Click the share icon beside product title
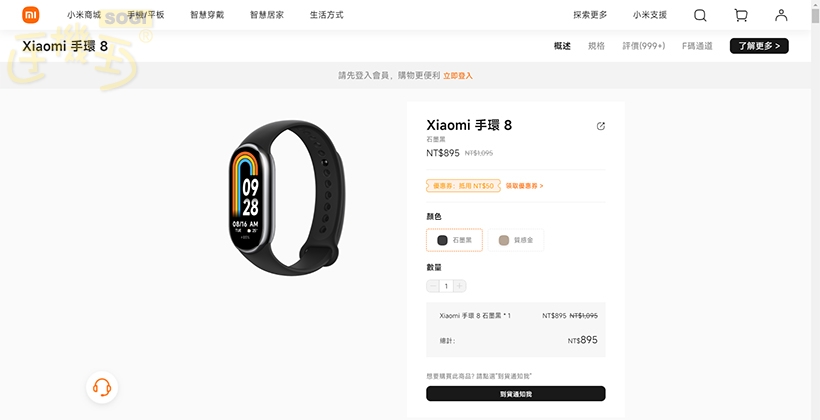 click(x=601, y=126)
